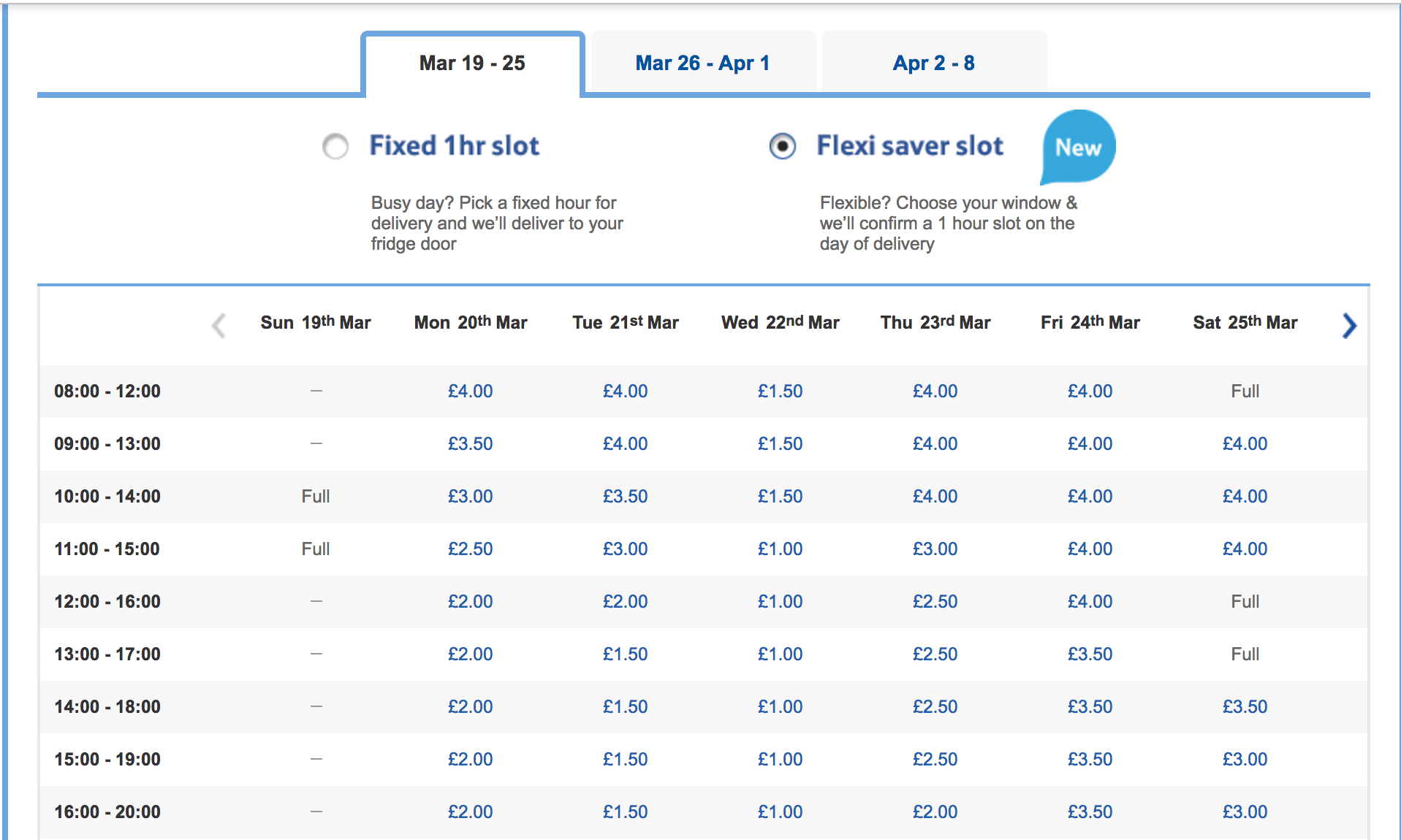Choose Monday 08:00 - 12:00 slot at £4.00
This screenshot has width=1401, height=840.
click(x=471, y=392)
